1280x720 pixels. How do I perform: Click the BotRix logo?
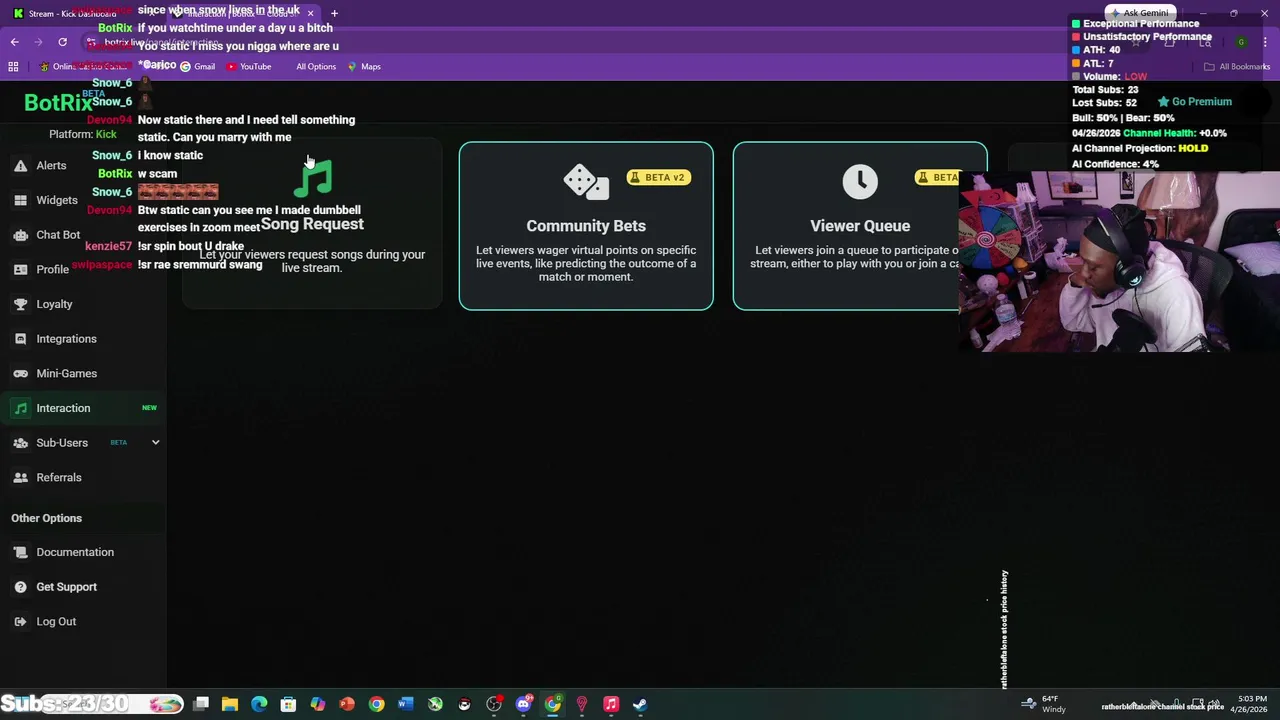click(x=58, y=103)
